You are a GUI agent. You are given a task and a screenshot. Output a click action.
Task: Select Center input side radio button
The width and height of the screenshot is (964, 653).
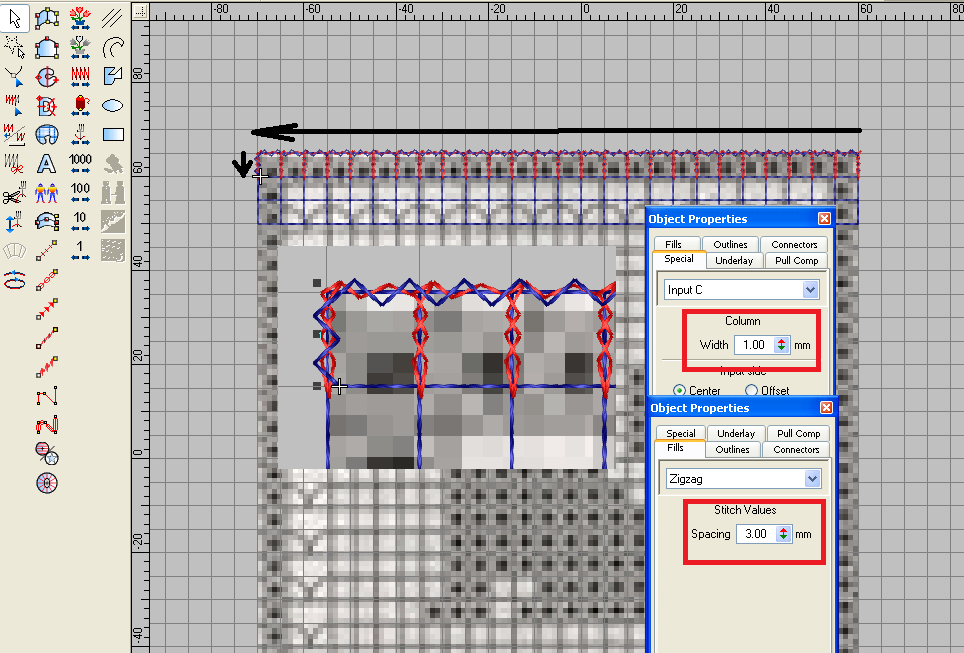[680, 391]
